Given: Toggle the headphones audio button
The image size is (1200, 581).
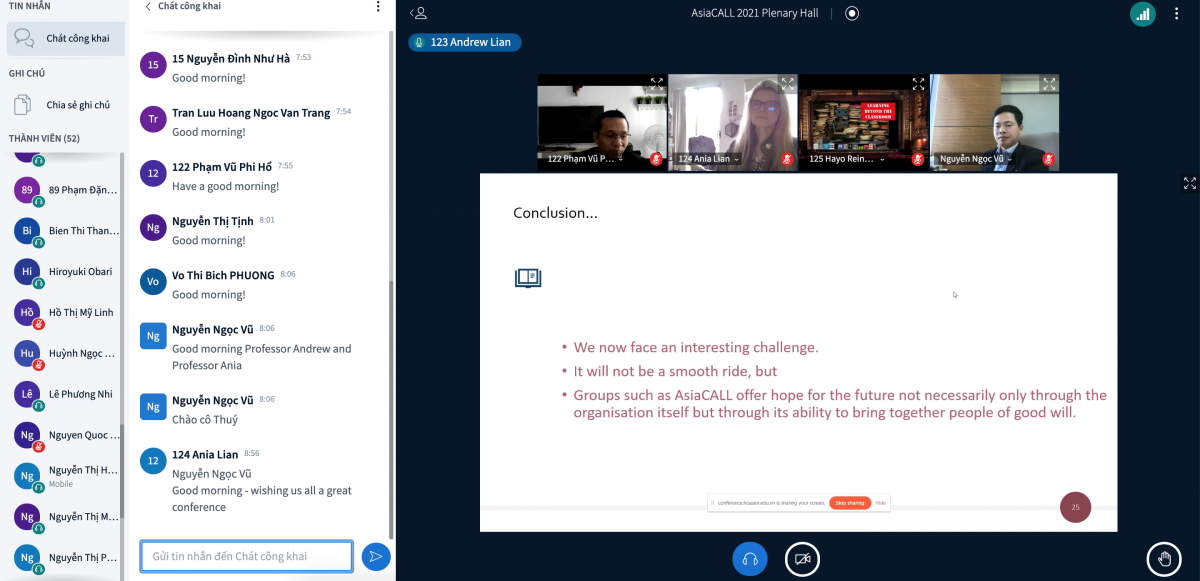Looking at the screenshot, I should (749, 559).
